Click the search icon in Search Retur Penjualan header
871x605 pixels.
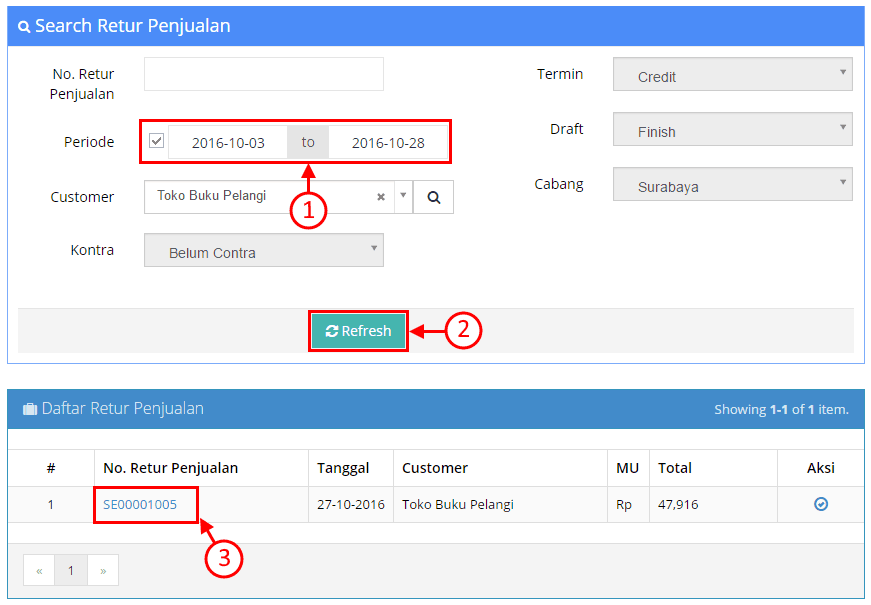tap(24, 27)
